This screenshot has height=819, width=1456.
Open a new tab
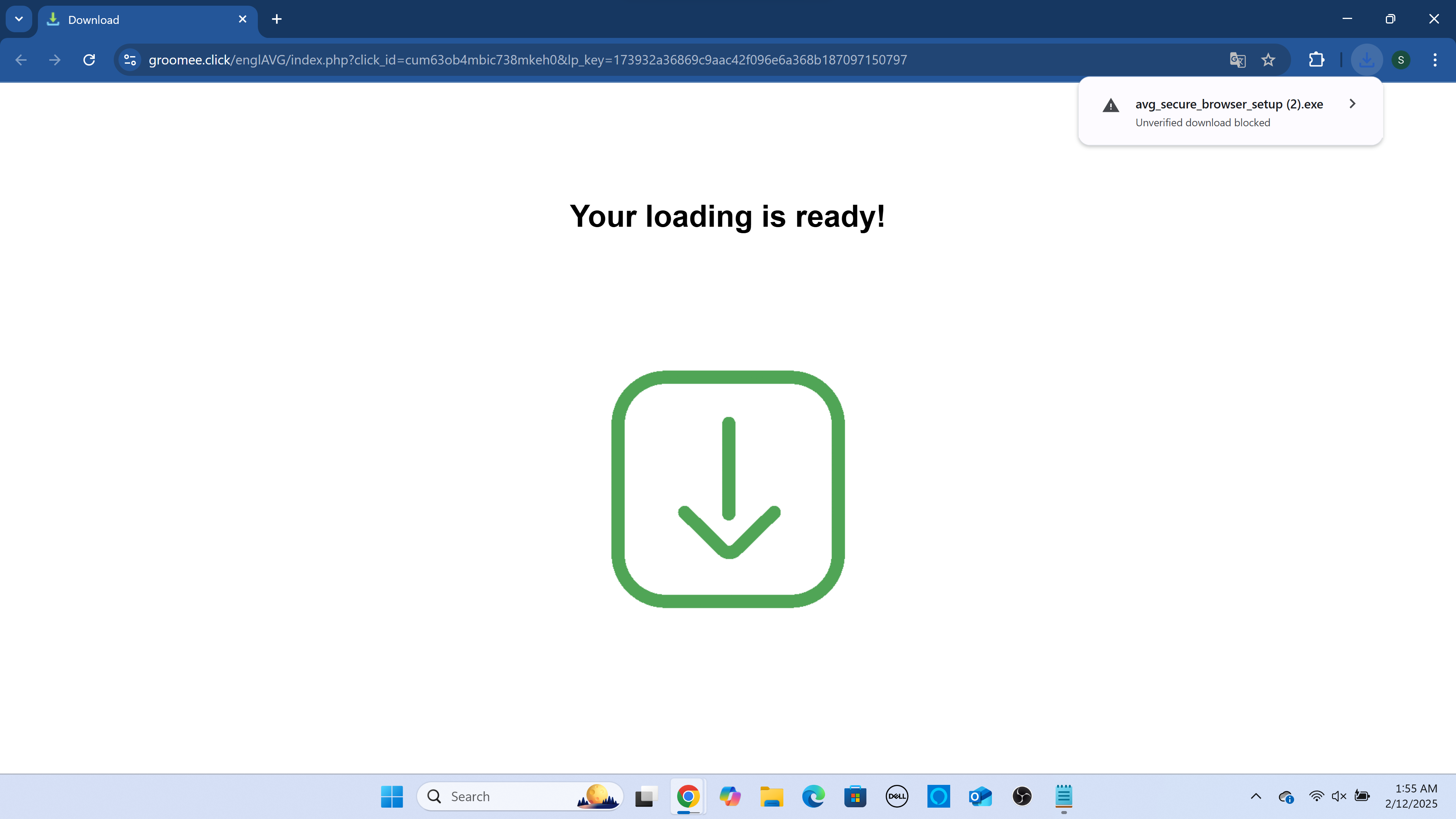coord(276,20)
